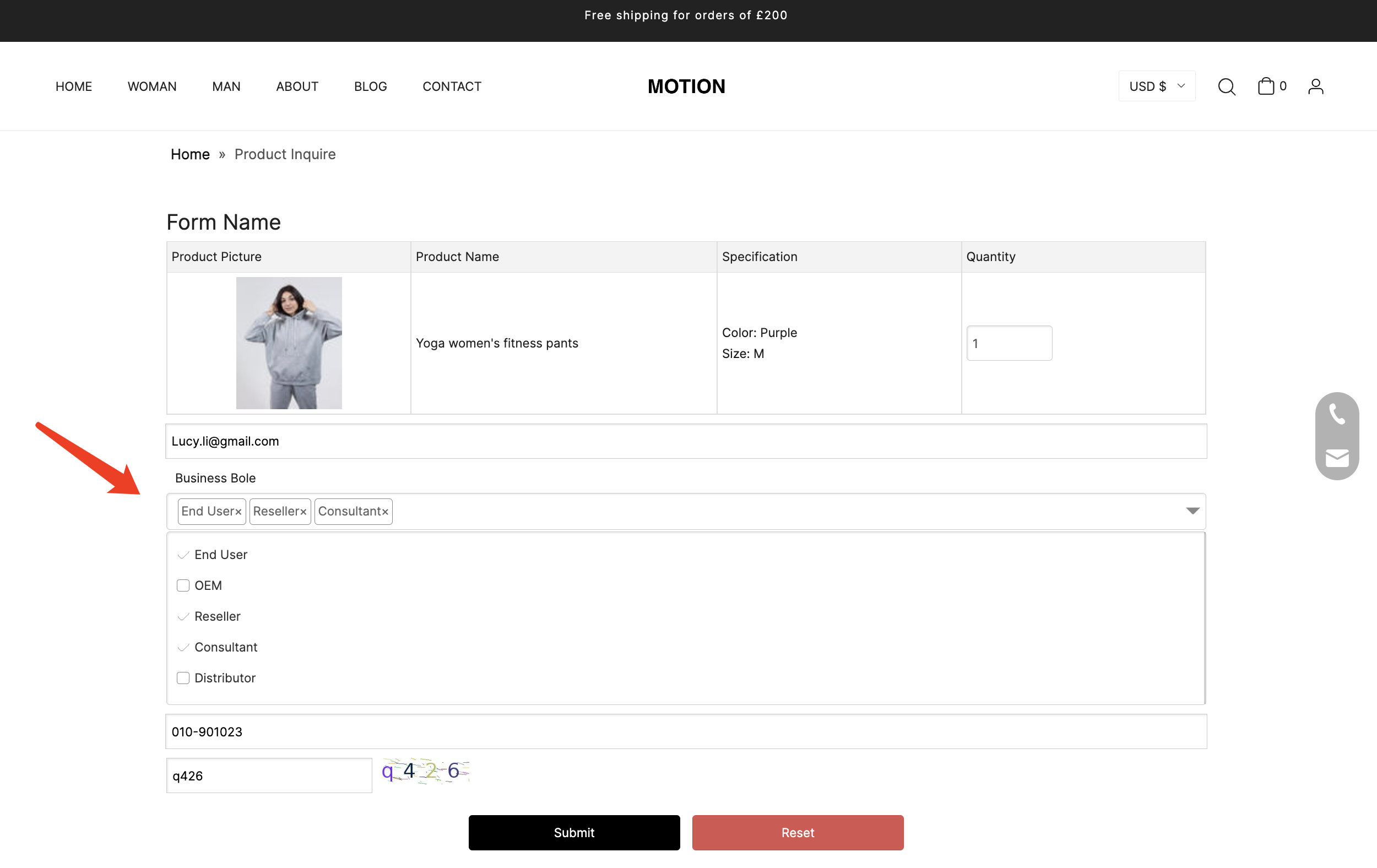Viewport: 1377px width, 868px height.
Task: Refresh the q426 captcha image
Action: (425, 771)
